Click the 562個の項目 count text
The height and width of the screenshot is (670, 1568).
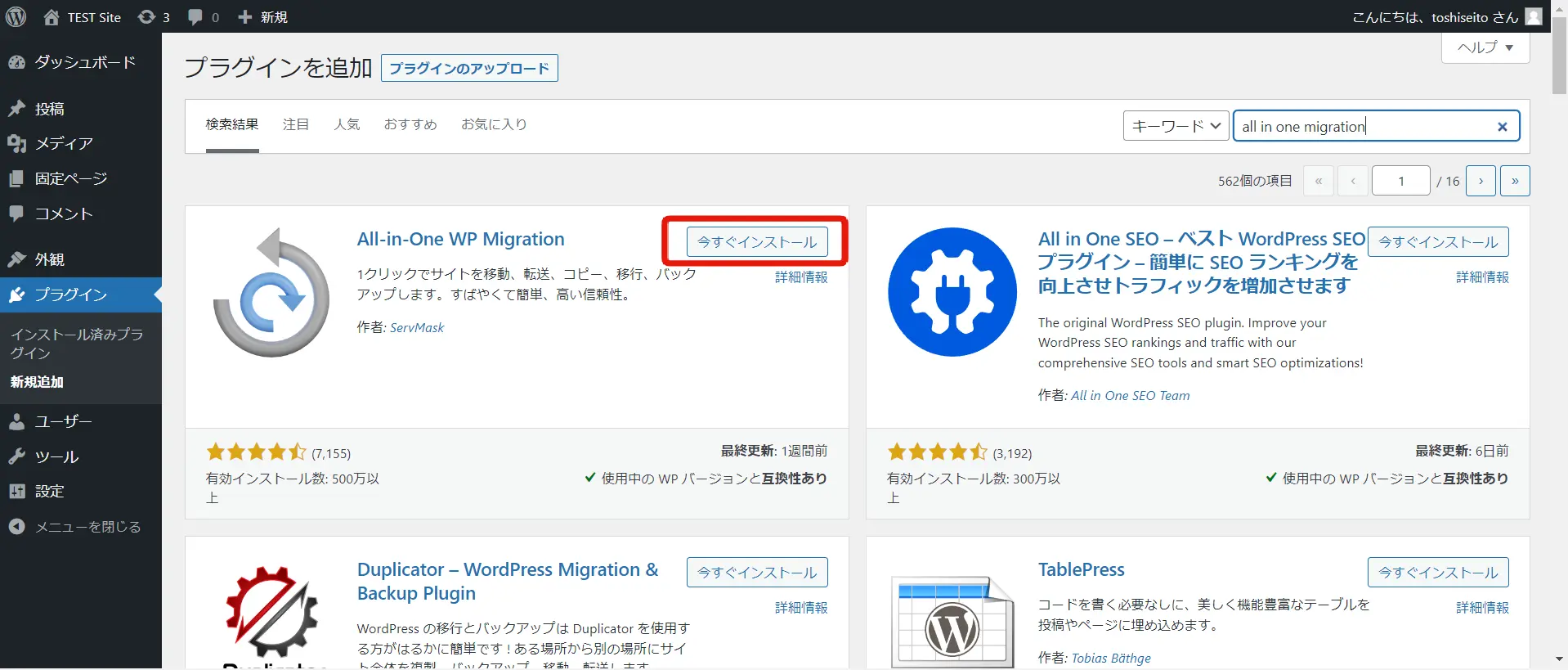coord(1255,181)
